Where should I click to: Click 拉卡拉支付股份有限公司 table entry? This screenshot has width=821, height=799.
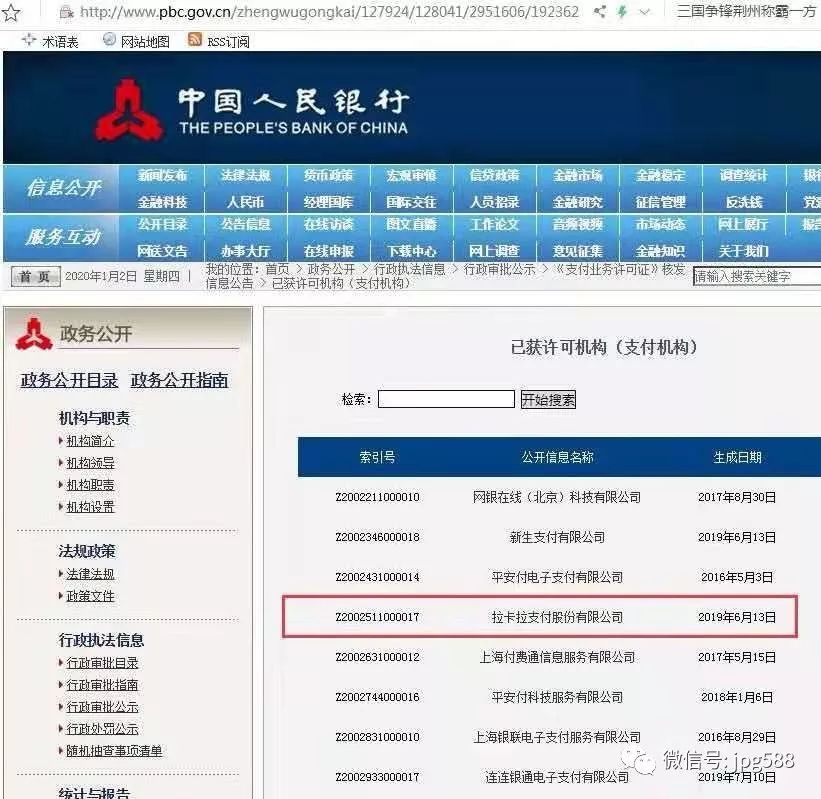pos(557,617)
